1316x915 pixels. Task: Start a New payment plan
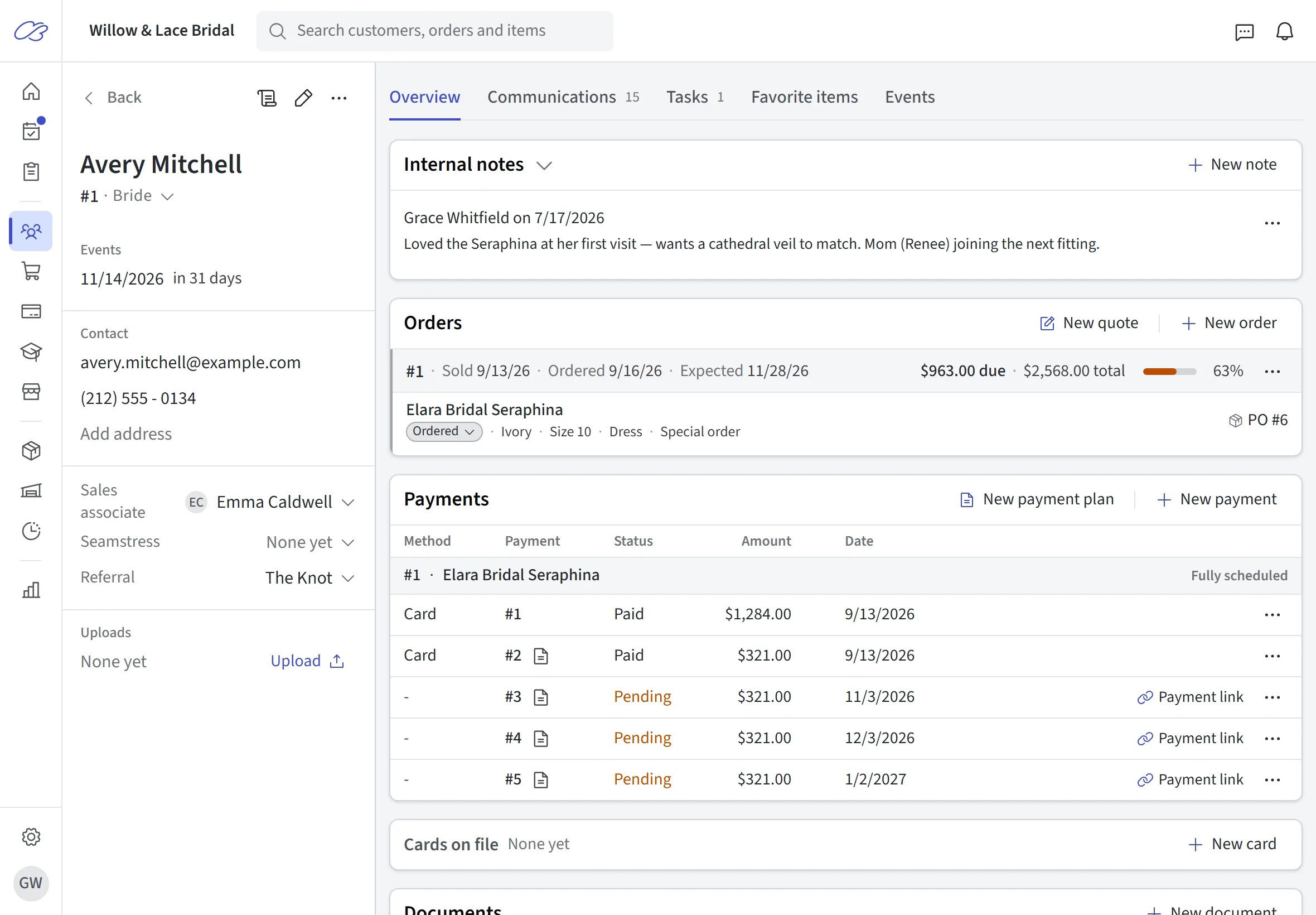pyautogui.click(x=1037, y=499)
